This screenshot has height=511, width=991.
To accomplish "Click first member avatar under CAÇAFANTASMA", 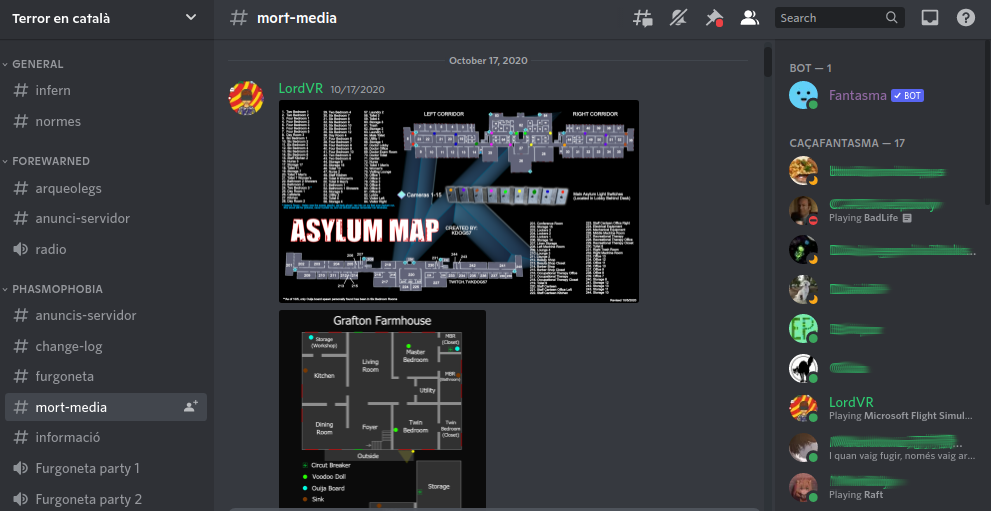I will point(803,171).
